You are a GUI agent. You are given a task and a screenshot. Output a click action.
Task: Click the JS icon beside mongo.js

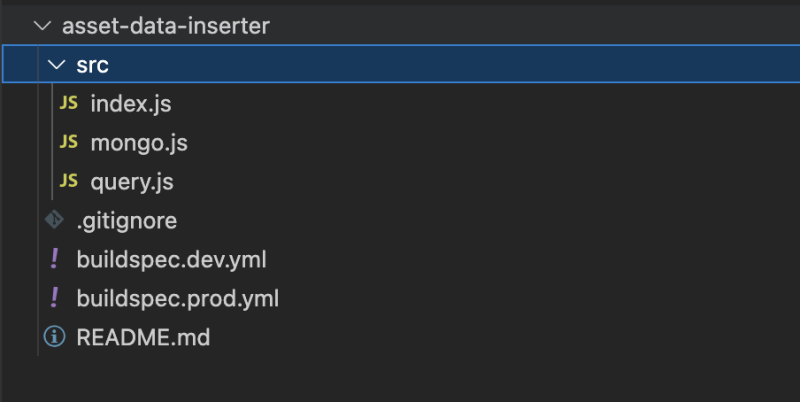pos(69,143)
